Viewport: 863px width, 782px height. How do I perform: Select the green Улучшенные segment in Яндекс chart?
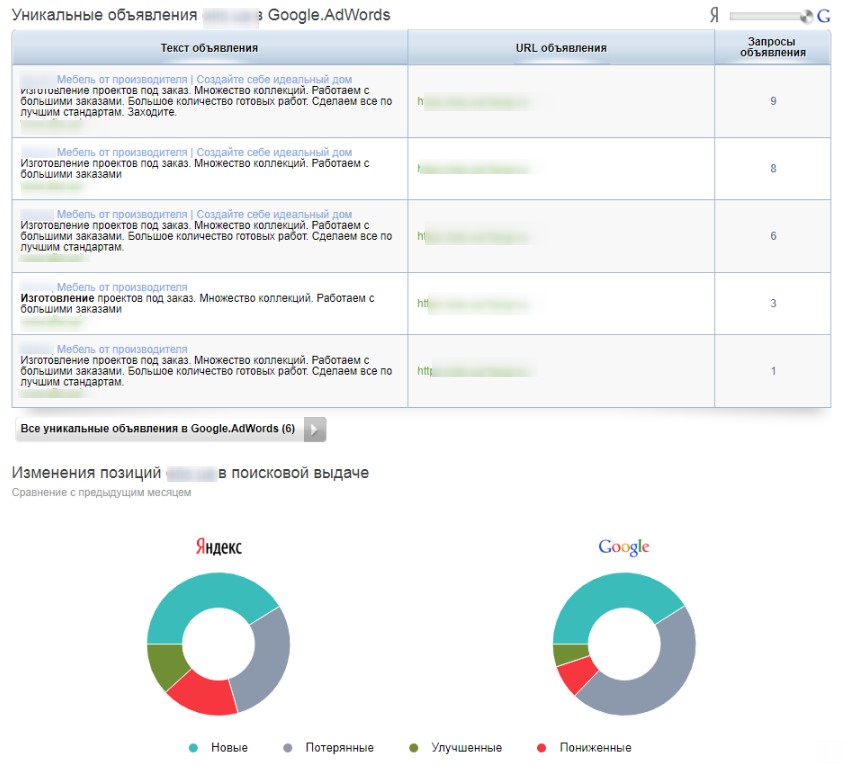(165, 663)
